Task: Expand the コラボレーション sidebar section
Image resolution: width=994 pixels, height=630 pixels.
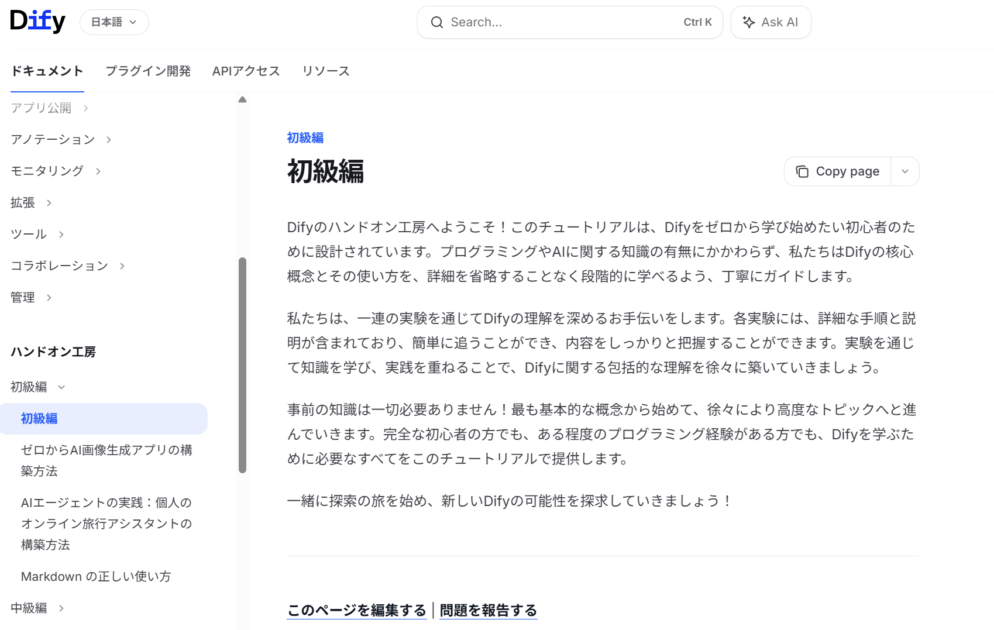Action: pos(67,266)
